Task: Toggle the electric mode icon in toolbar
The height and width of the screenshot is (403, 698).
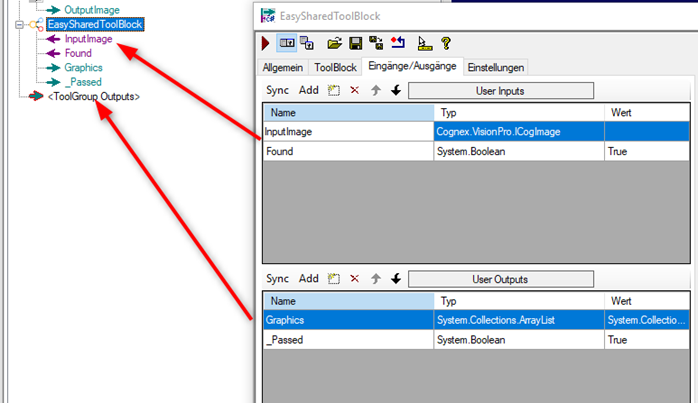Action: pos(286,43)
